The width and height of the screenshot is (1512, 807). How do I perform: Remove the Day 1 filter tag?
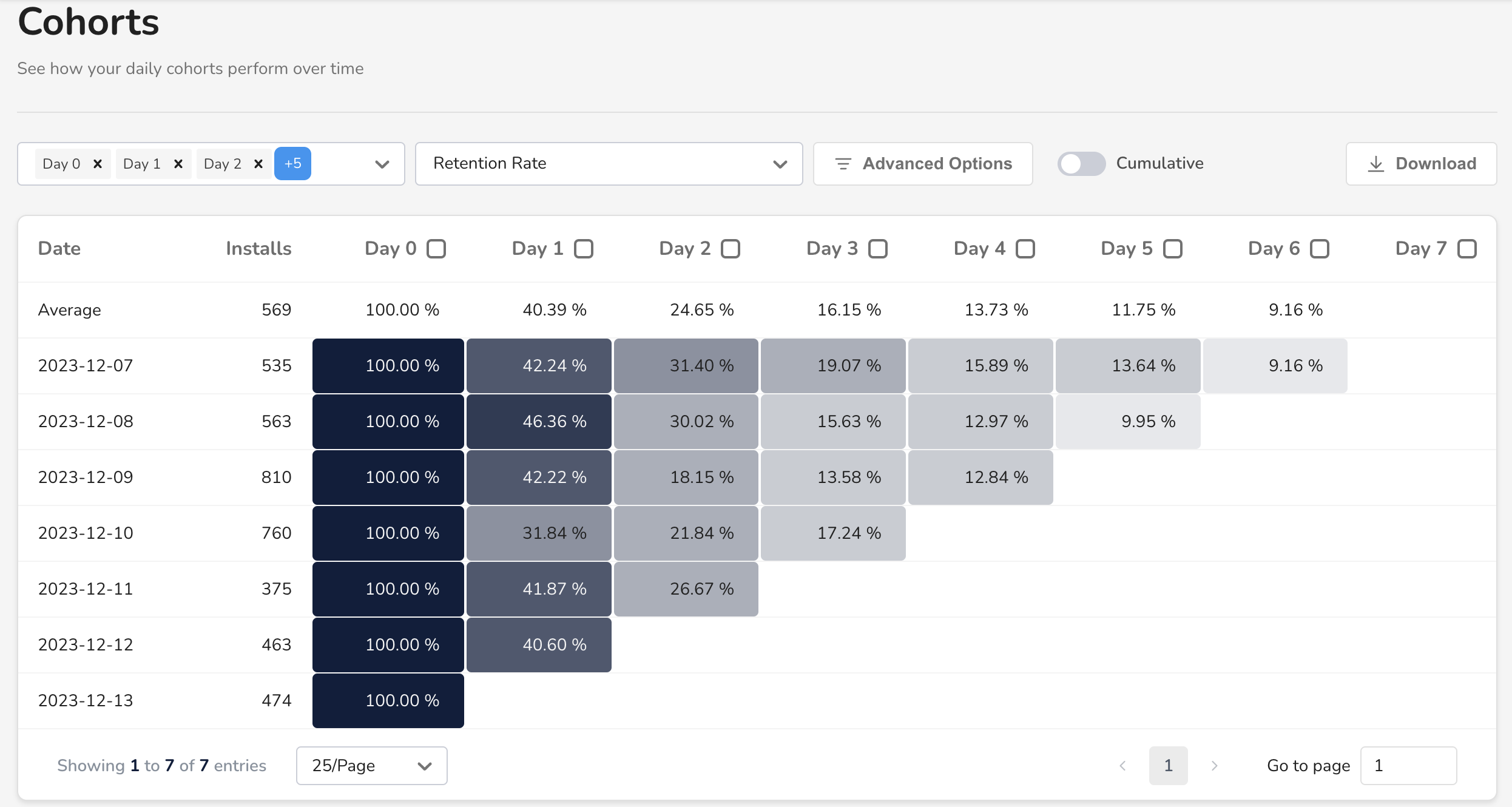pos(178,164)
